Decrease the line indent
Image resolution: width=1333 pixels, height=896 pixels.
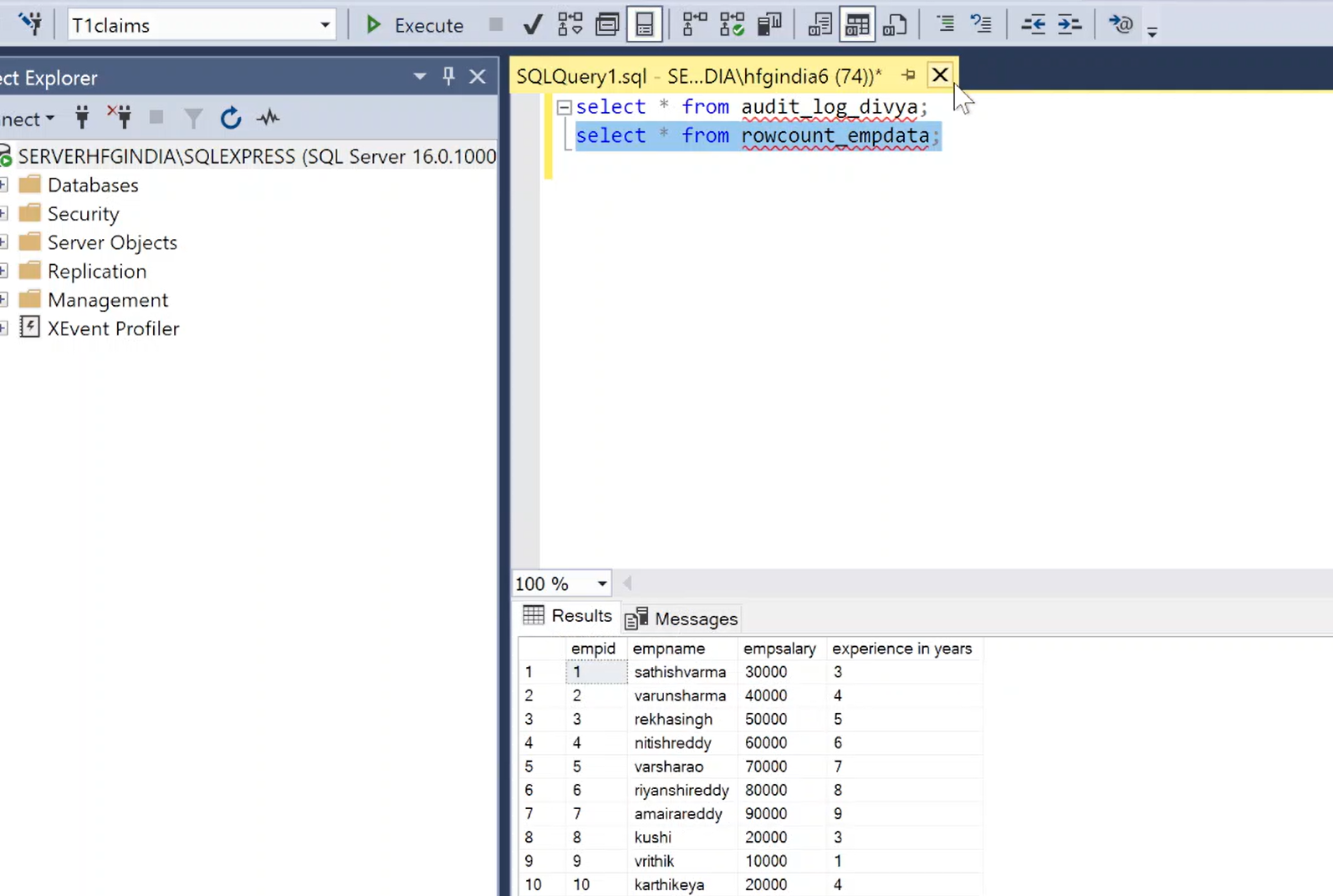[1033, 25]
